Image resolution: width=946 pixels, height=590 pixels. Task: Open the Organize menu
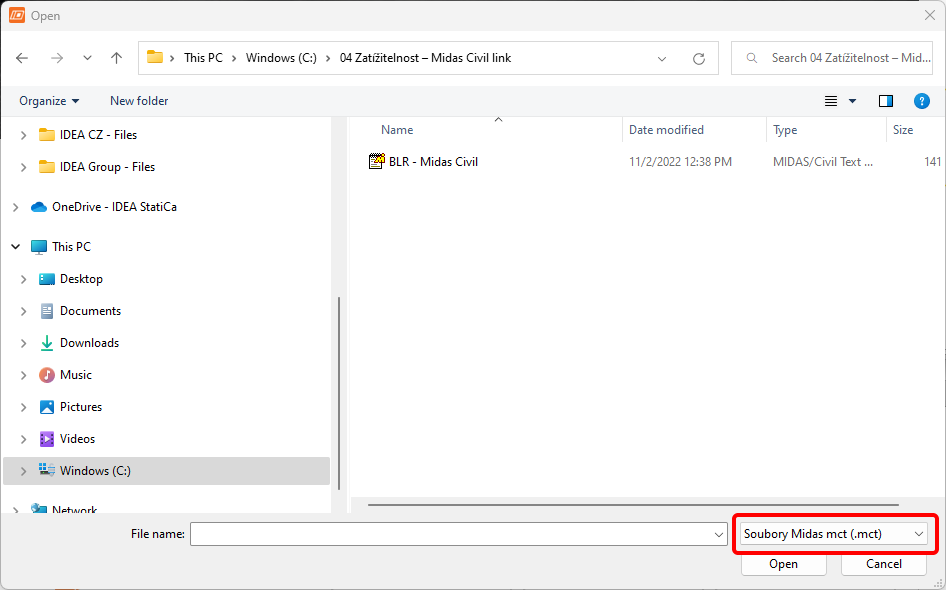coord(49,101)
